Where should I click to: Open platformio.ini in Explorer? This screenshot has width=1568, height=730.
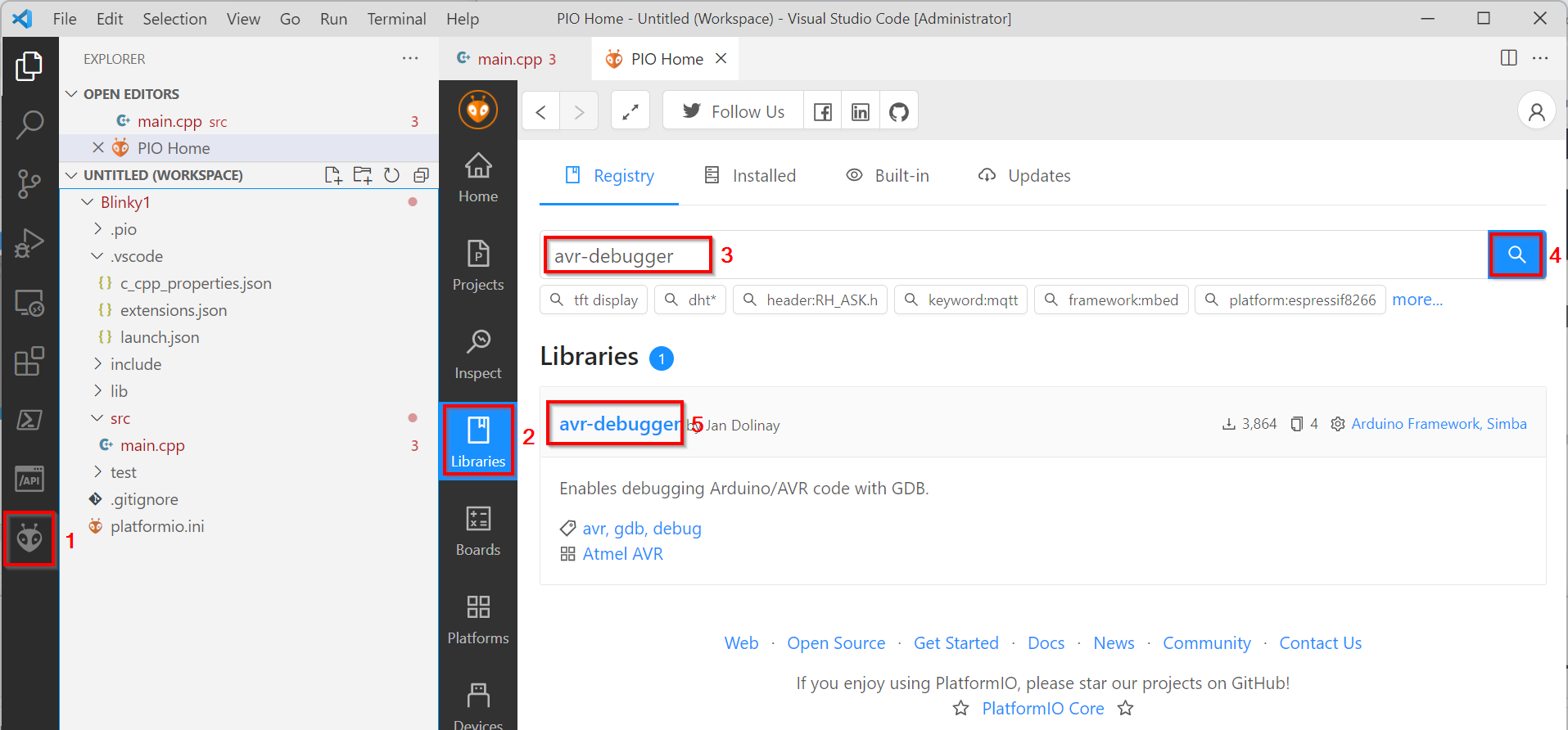click(157, 526)
